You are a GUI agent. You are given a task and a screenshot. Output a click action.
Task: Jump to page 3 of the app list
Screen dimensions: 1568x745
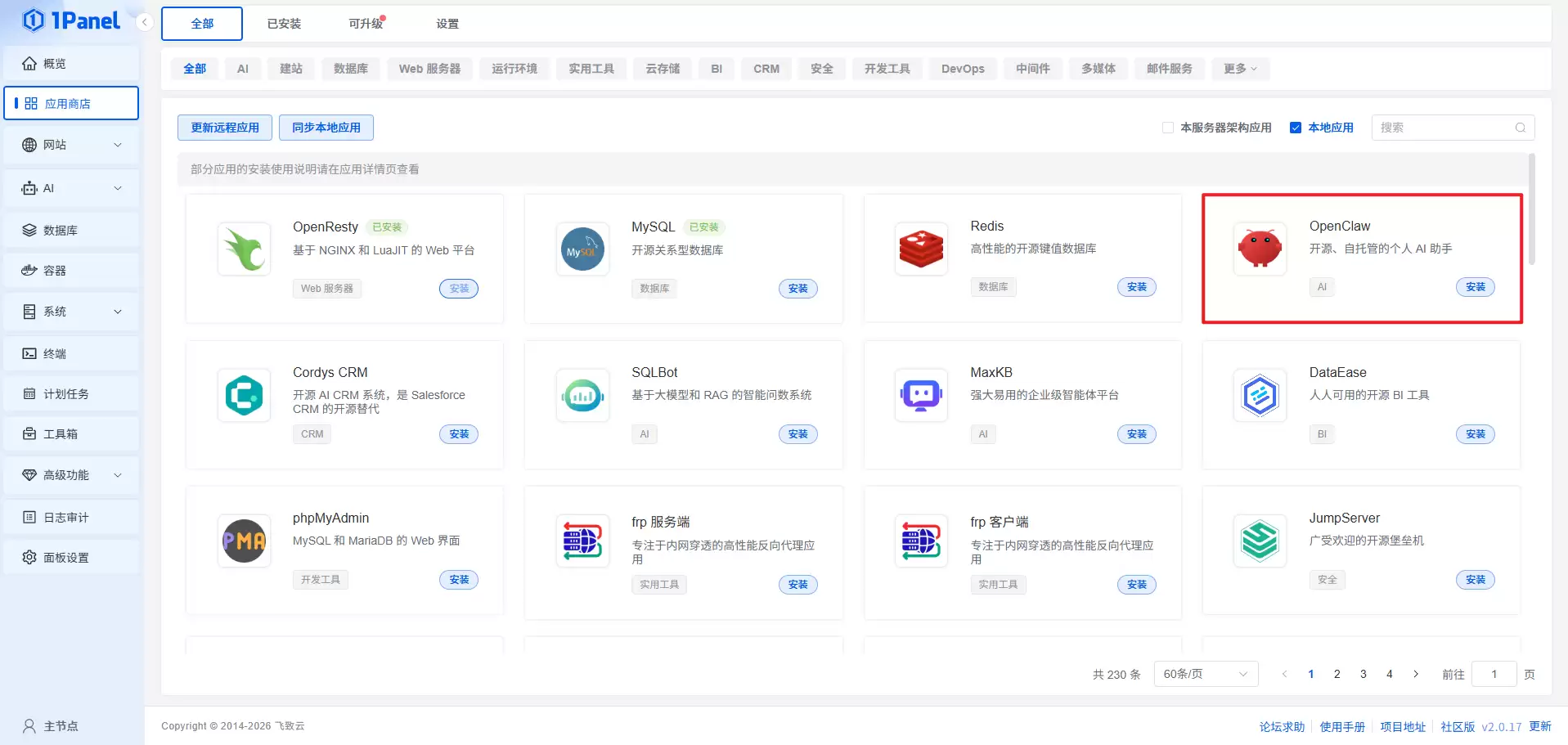pos(1363,674)
